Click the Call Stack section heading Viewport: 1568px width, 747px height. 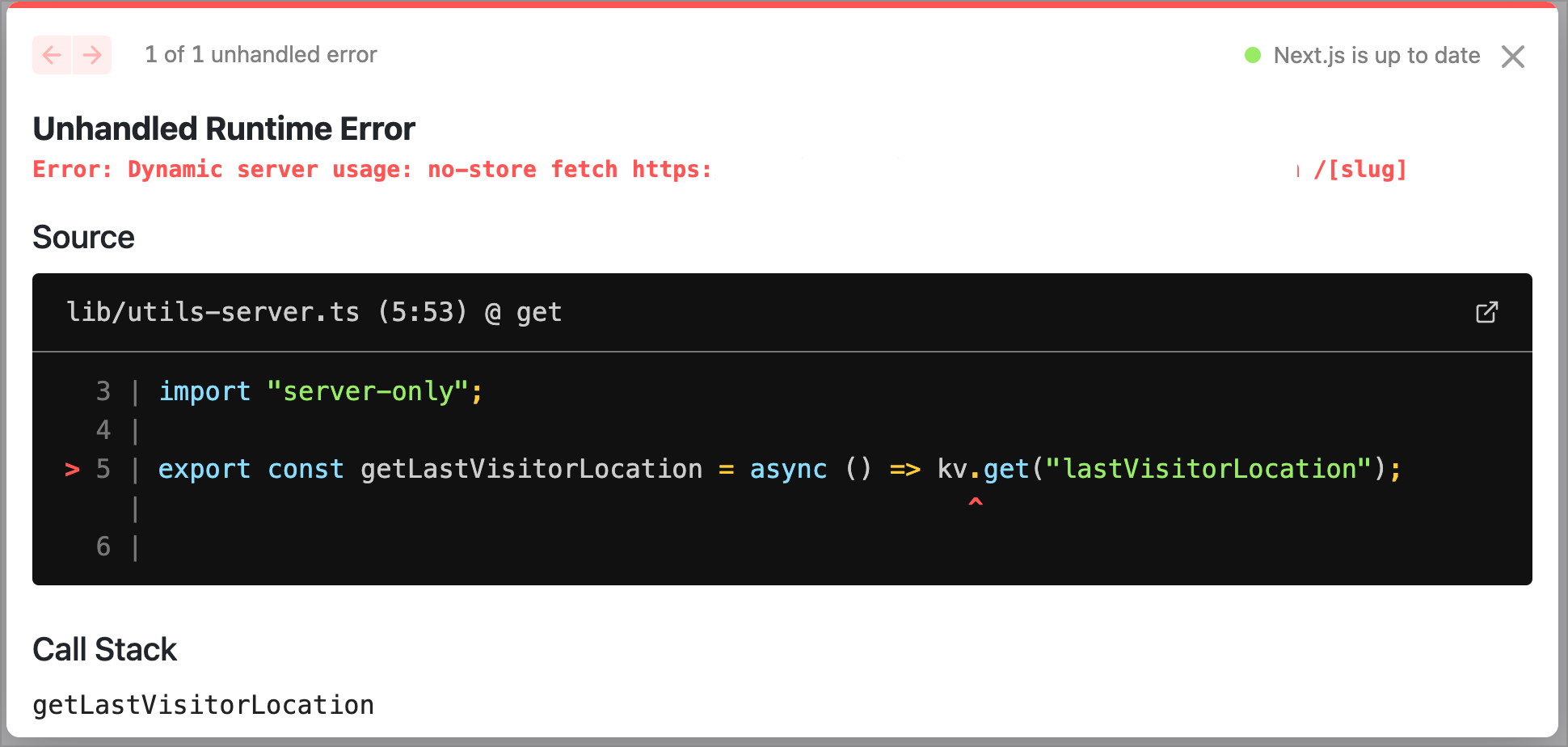pyautogui.click(x=104, y=648)
